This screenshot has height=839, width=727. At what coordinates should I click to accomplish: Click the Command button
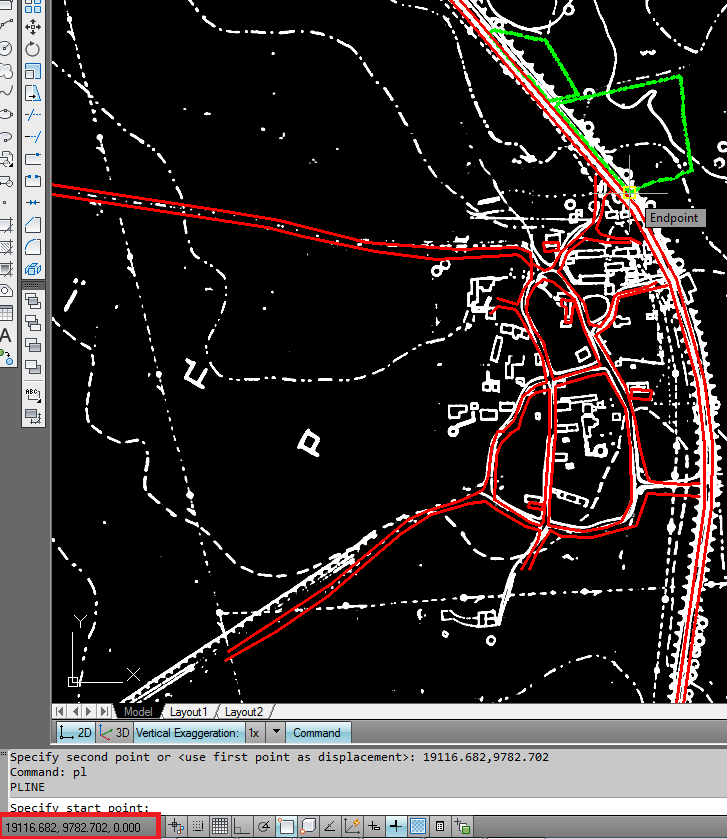[317, 733]
